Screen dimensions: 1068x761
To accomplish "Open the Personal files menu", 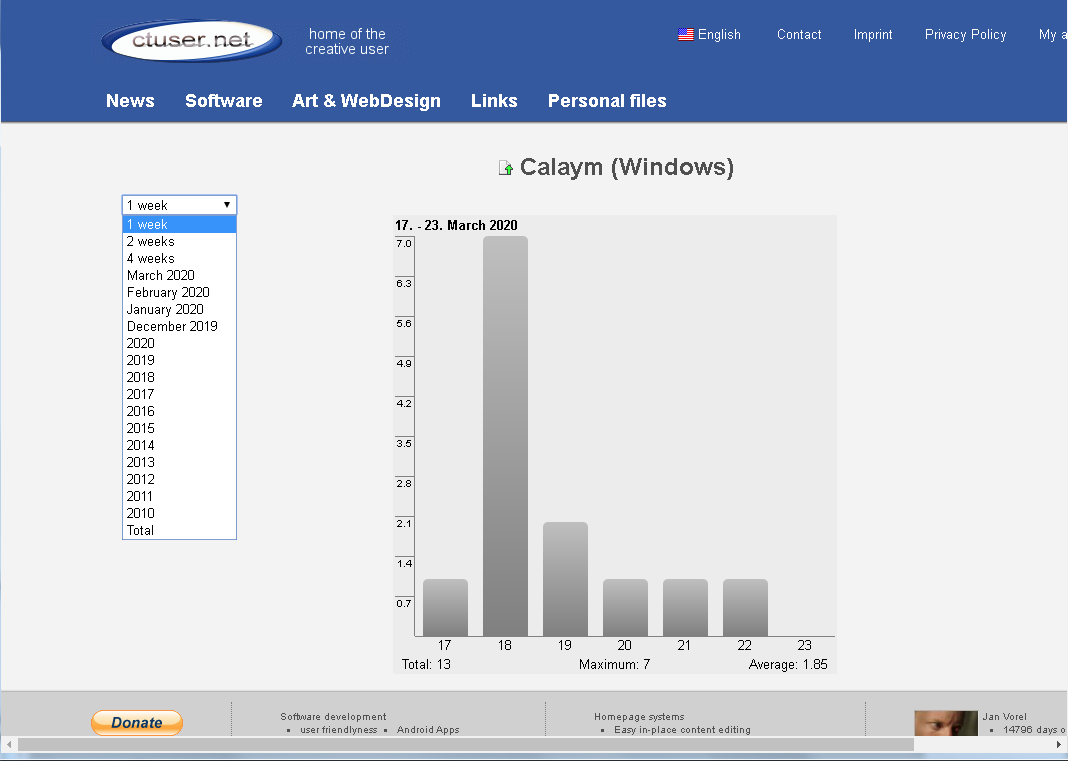I will (606, 101).
